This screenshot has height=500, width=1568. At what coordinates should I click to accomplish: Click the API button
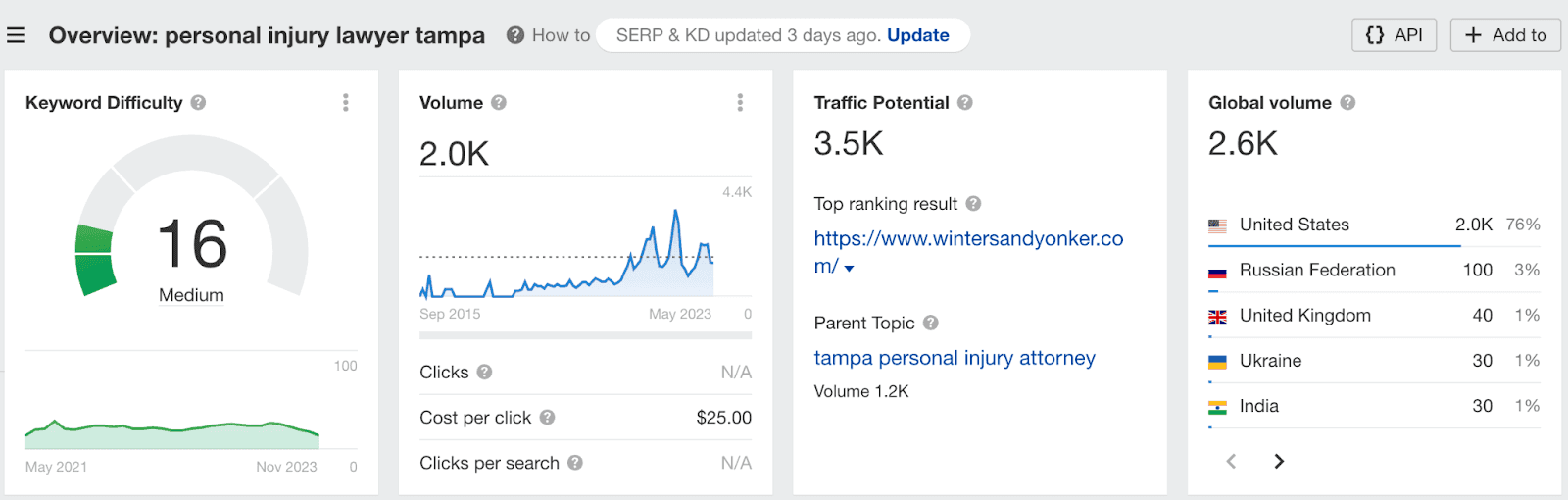click(1394, 35)
